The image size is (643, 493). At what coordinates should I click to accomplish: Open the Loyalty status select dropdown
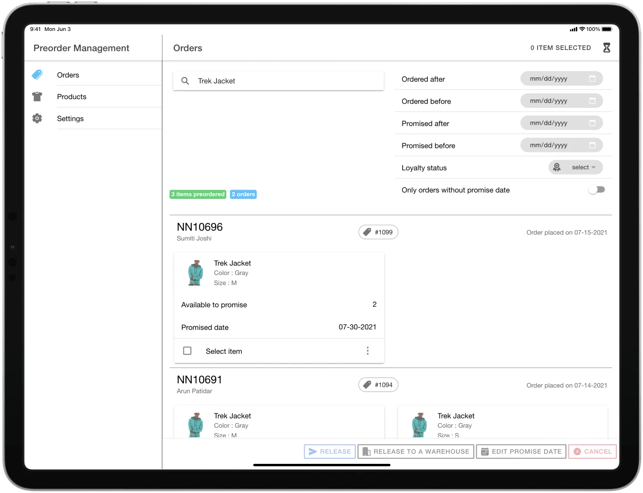(x=575, y=167)
